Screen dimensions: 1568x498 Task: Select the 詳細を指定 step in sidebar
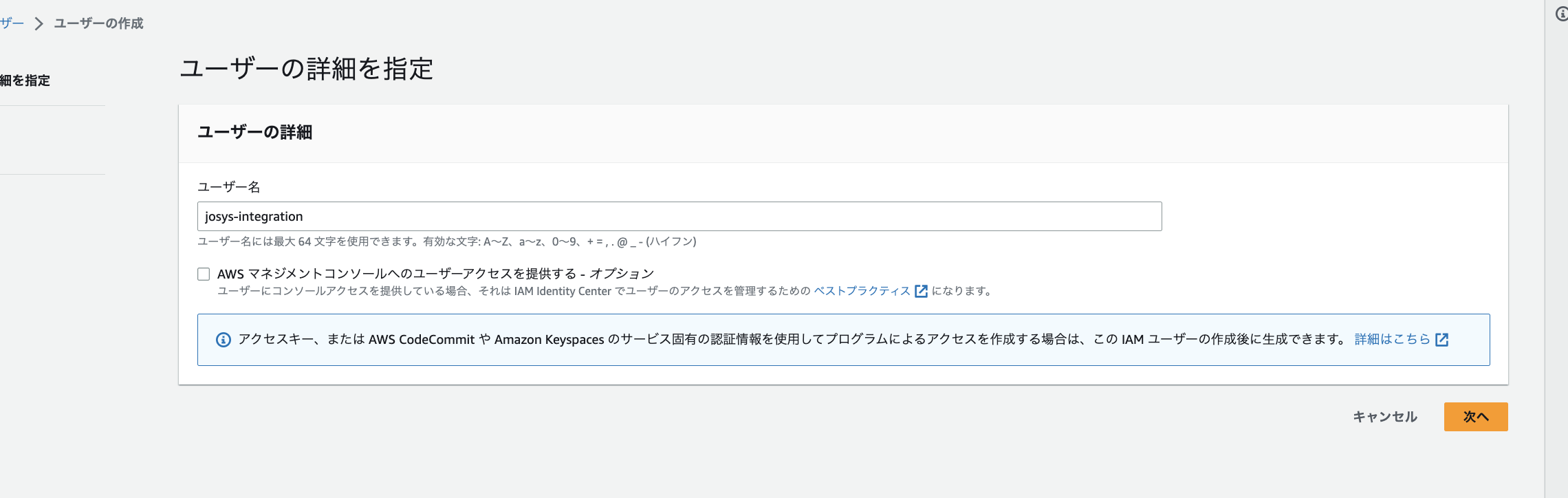click(x=25, y=80)
